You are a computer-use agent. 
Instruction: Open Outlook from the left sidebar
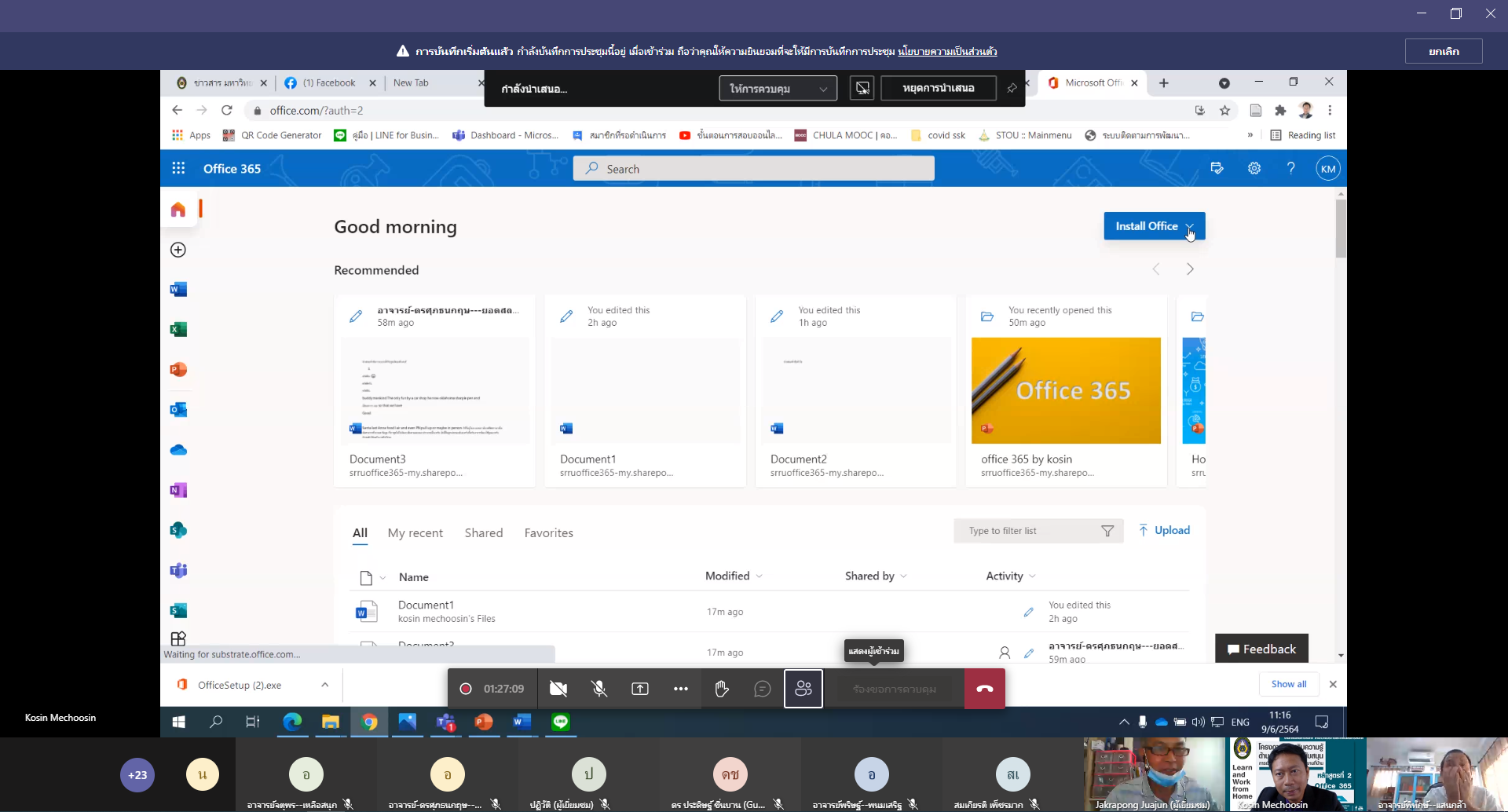coord(178,410)
